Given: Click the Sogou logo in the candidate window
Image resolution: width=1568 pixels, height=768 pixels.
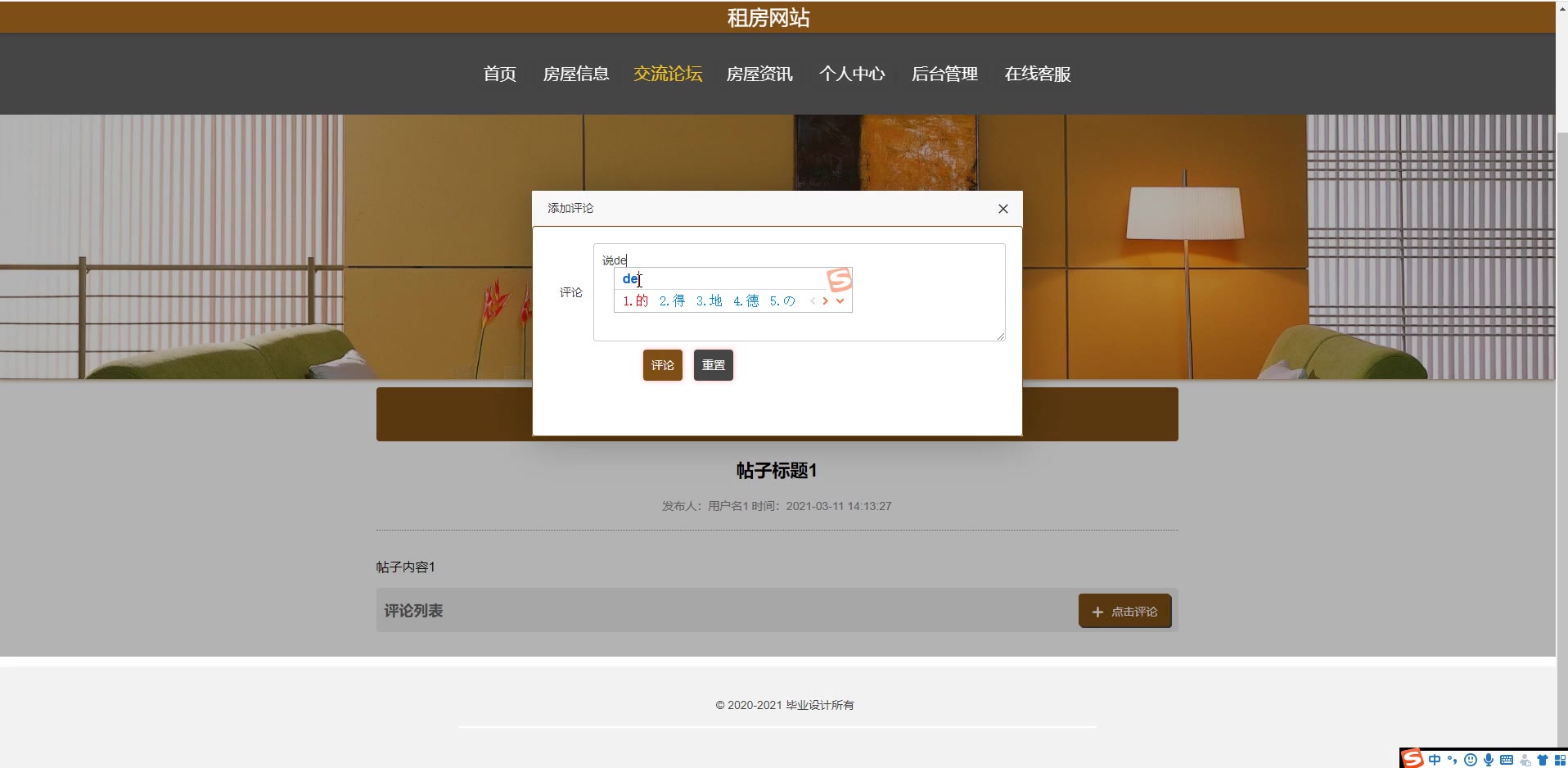Looking at the screenshot, I should [x=840, y=280].
